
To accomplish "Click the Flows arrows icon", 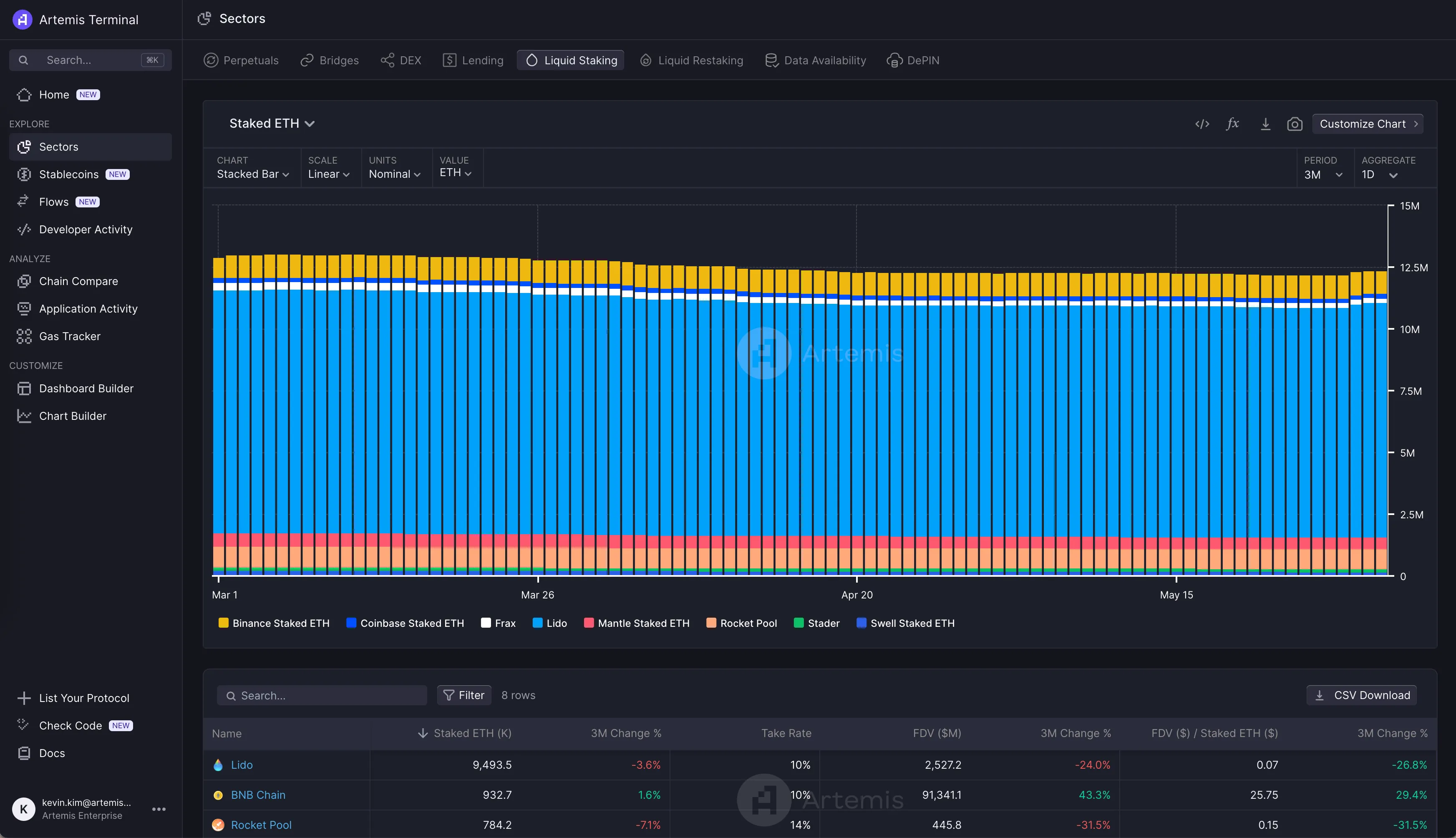I will [x=23, y=202].
